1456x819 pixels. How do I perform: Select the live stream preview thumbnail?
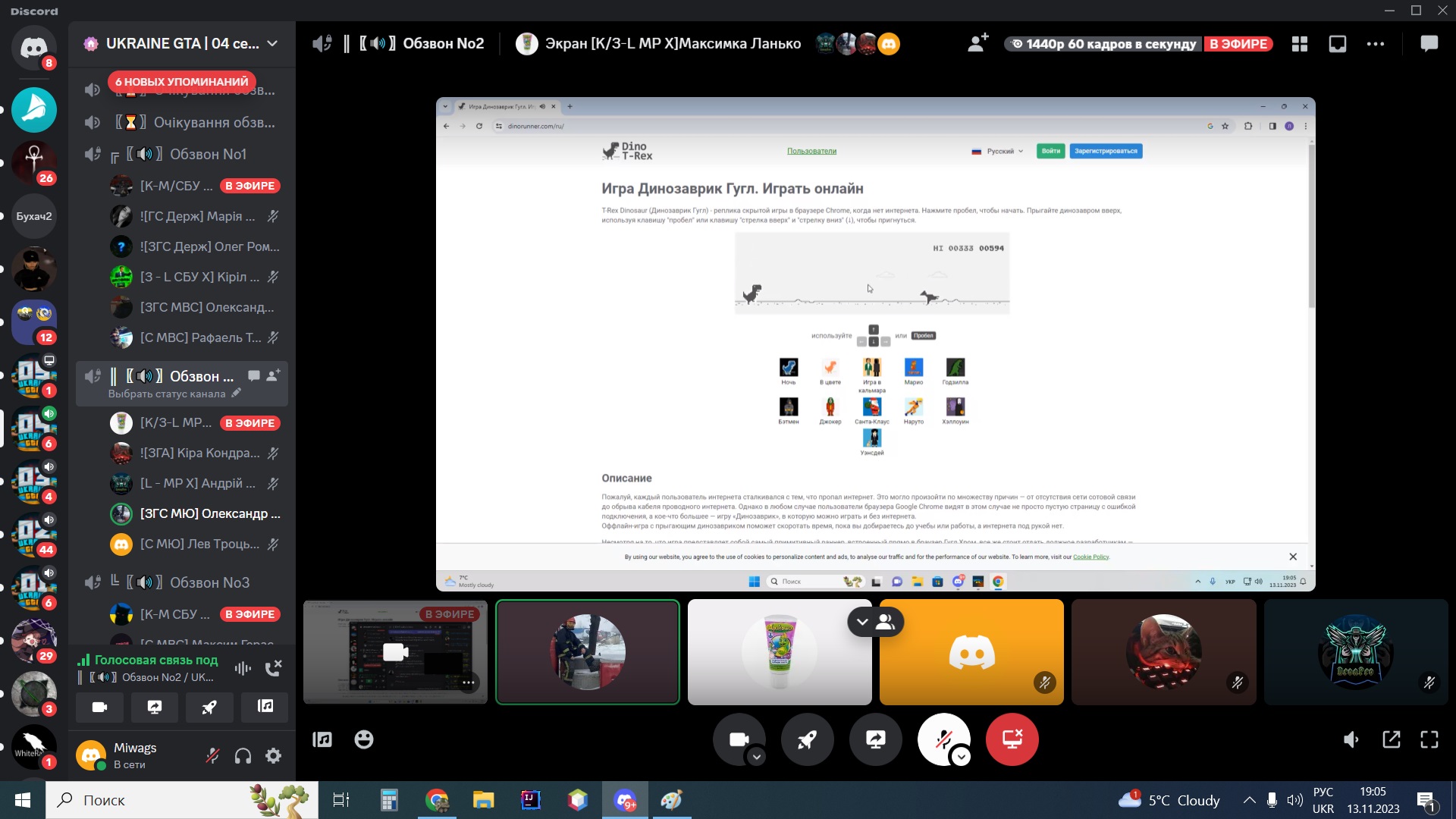(x=395, y=652)
